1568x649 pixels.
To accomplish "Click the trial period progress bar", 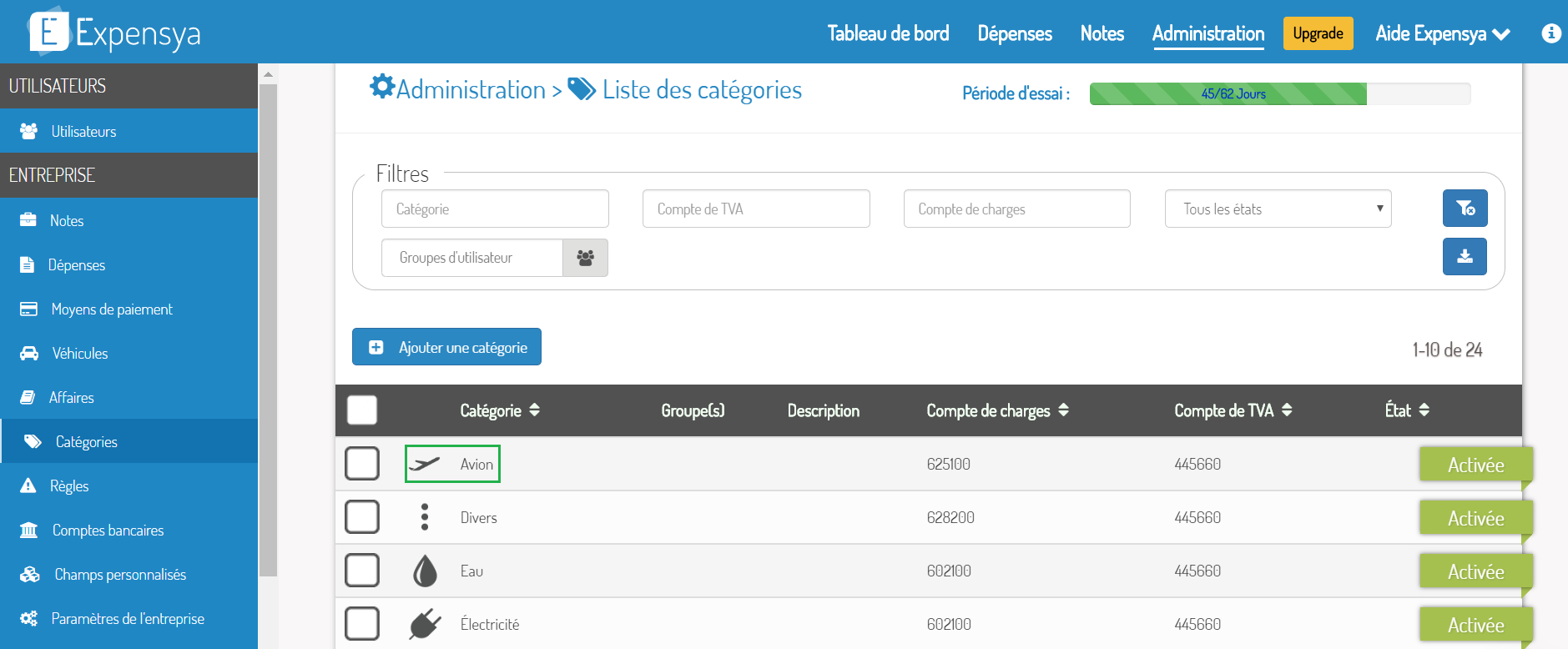I will tap(1280, 94).
